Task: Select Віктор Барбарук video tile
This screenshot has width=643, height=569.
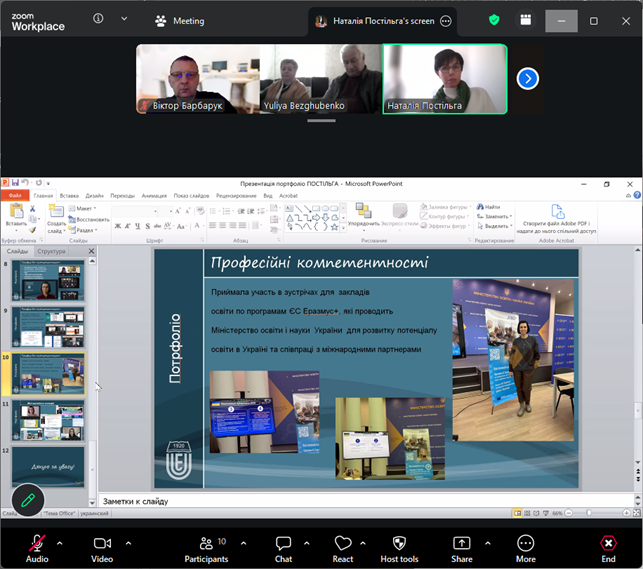Action: click(x=198, y=79)
